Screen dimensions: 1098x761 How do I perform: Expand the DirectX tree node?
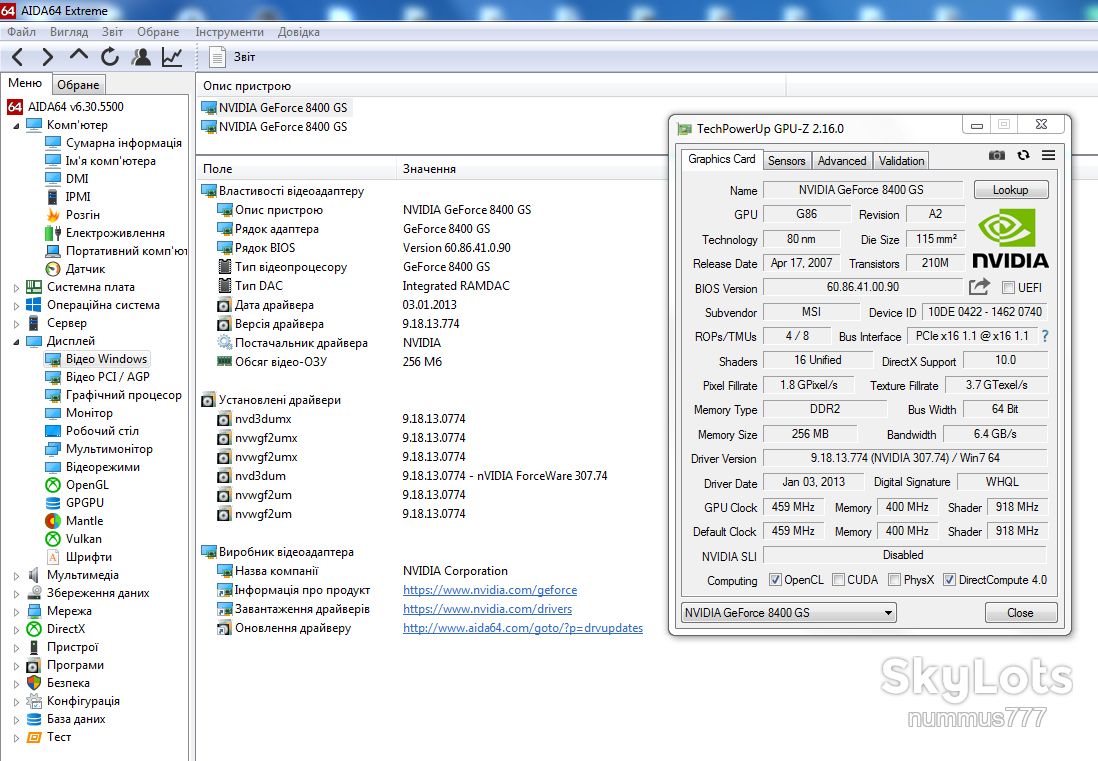pos(17,629)
